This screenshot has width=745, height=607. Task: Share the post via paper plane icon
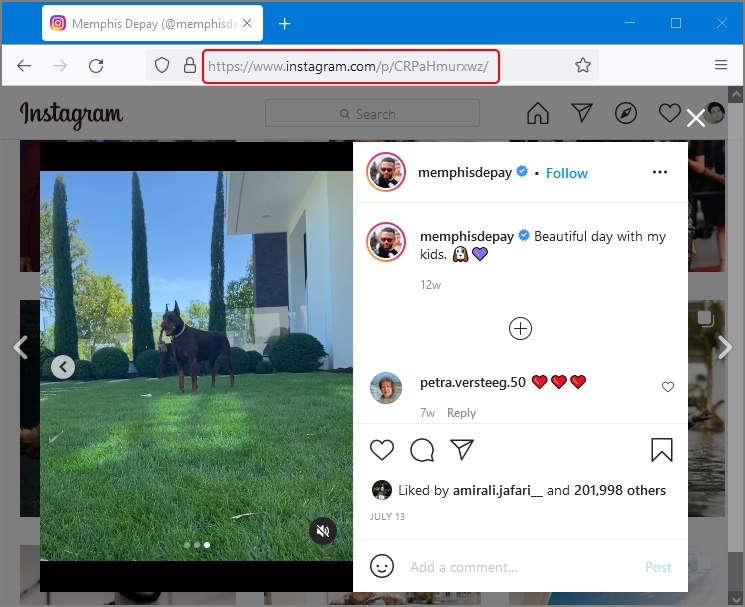pos(462,449)
